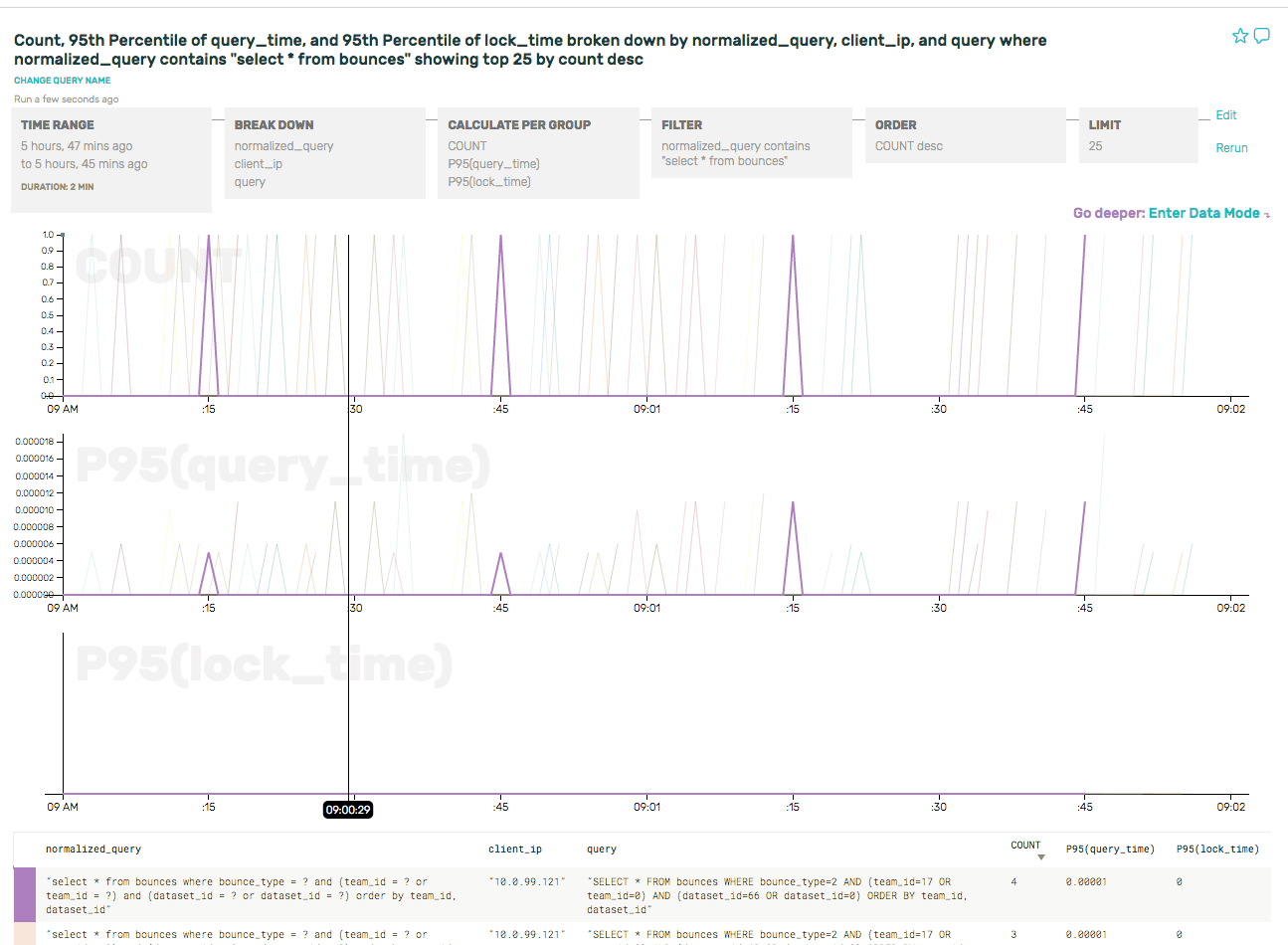Favorite this query using the star icon

1240,35
